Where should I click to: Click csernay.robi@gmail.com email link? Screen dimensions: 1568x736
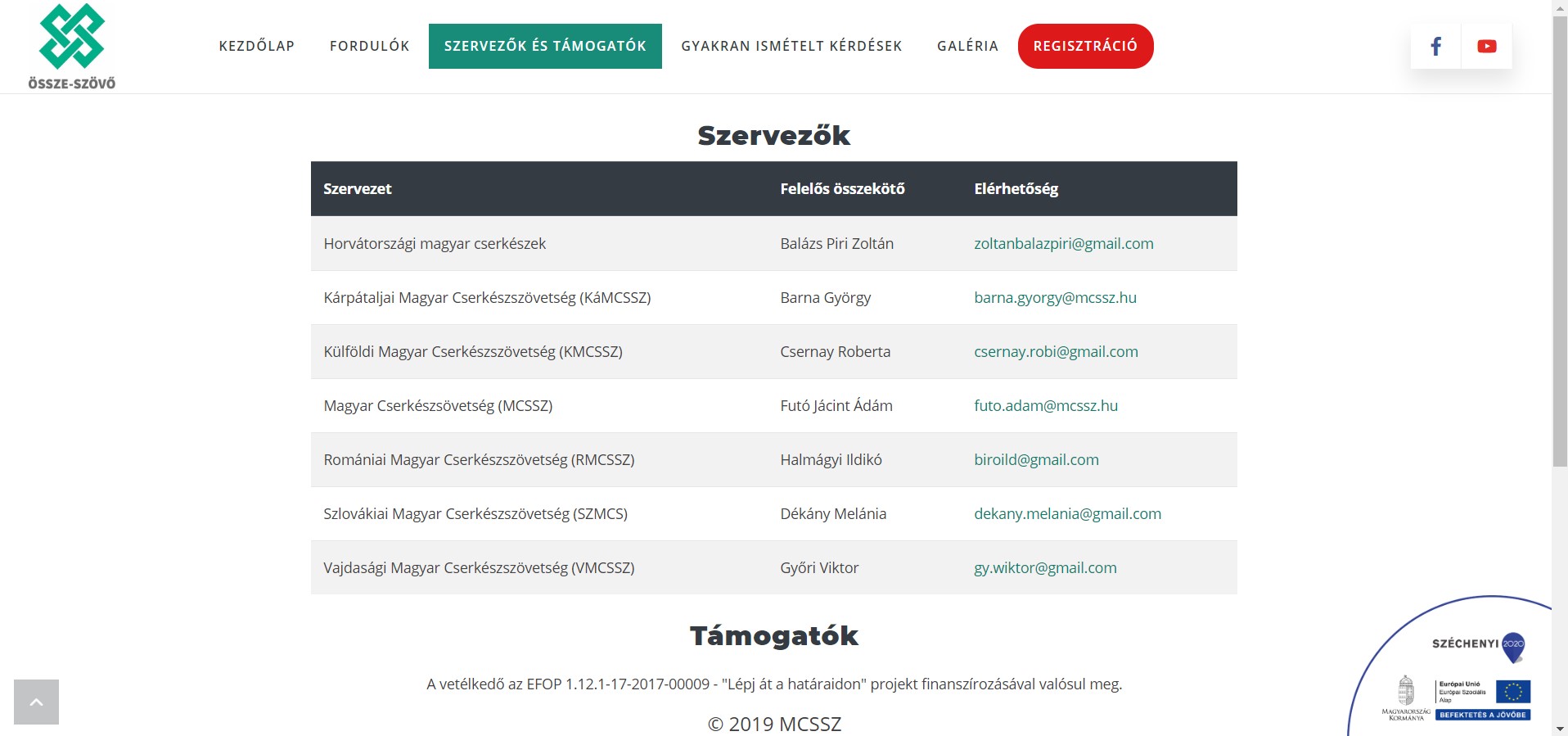coord(1056,351)
